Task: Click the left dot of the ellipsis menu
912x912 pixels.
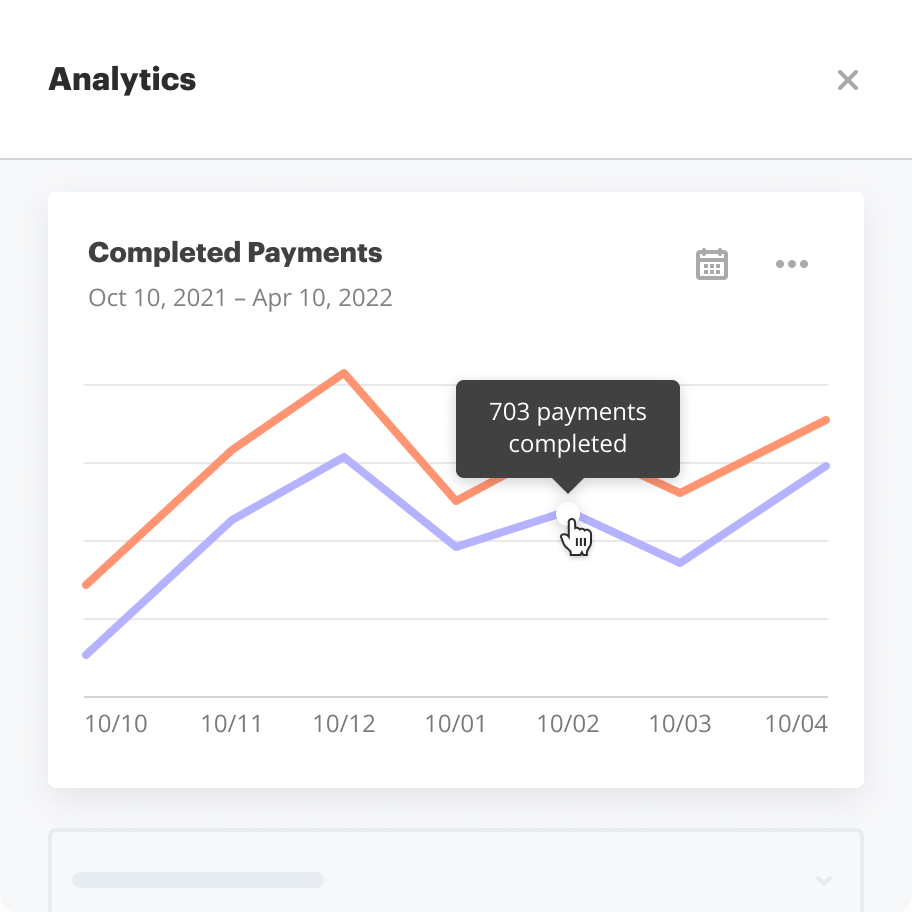Action: pos(778,264)
